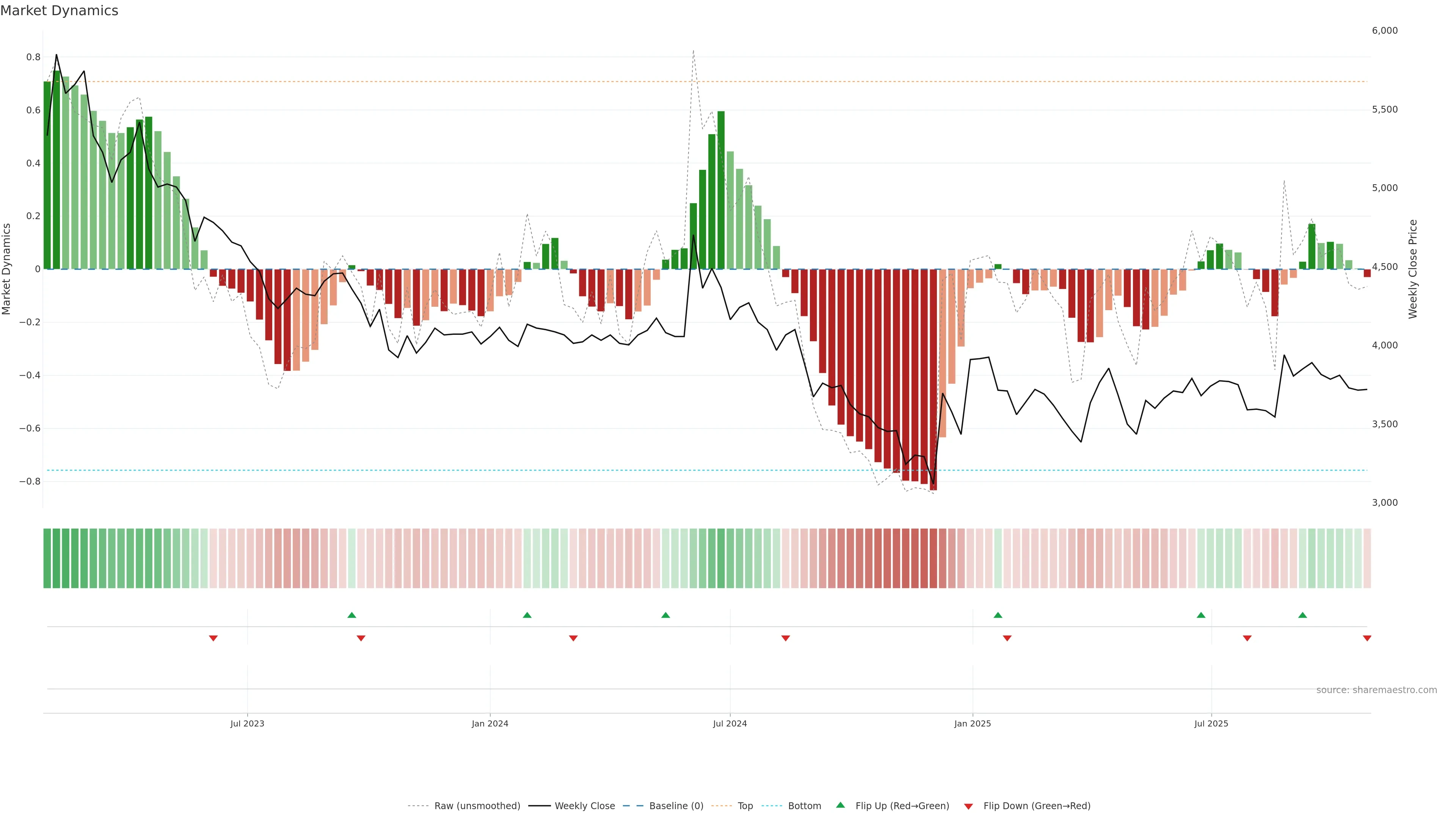Viewport: 1456px width, 819px height.
Task: Click the first green Flip Up triangle marker
Action: point(351,615)
